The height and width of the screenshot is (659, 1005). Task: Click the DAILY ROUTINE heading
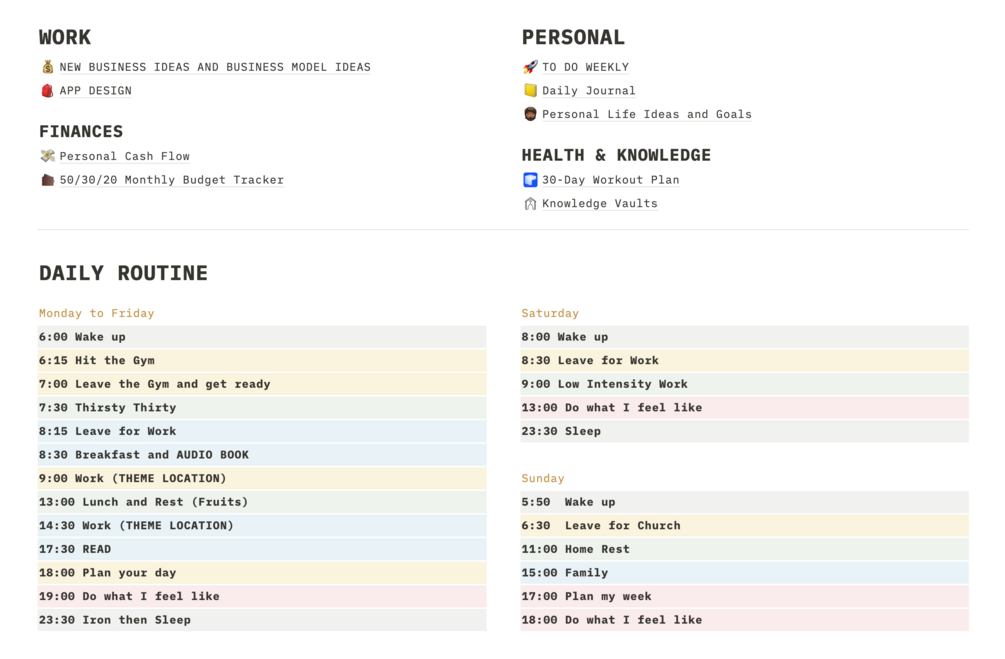point(123,273)
